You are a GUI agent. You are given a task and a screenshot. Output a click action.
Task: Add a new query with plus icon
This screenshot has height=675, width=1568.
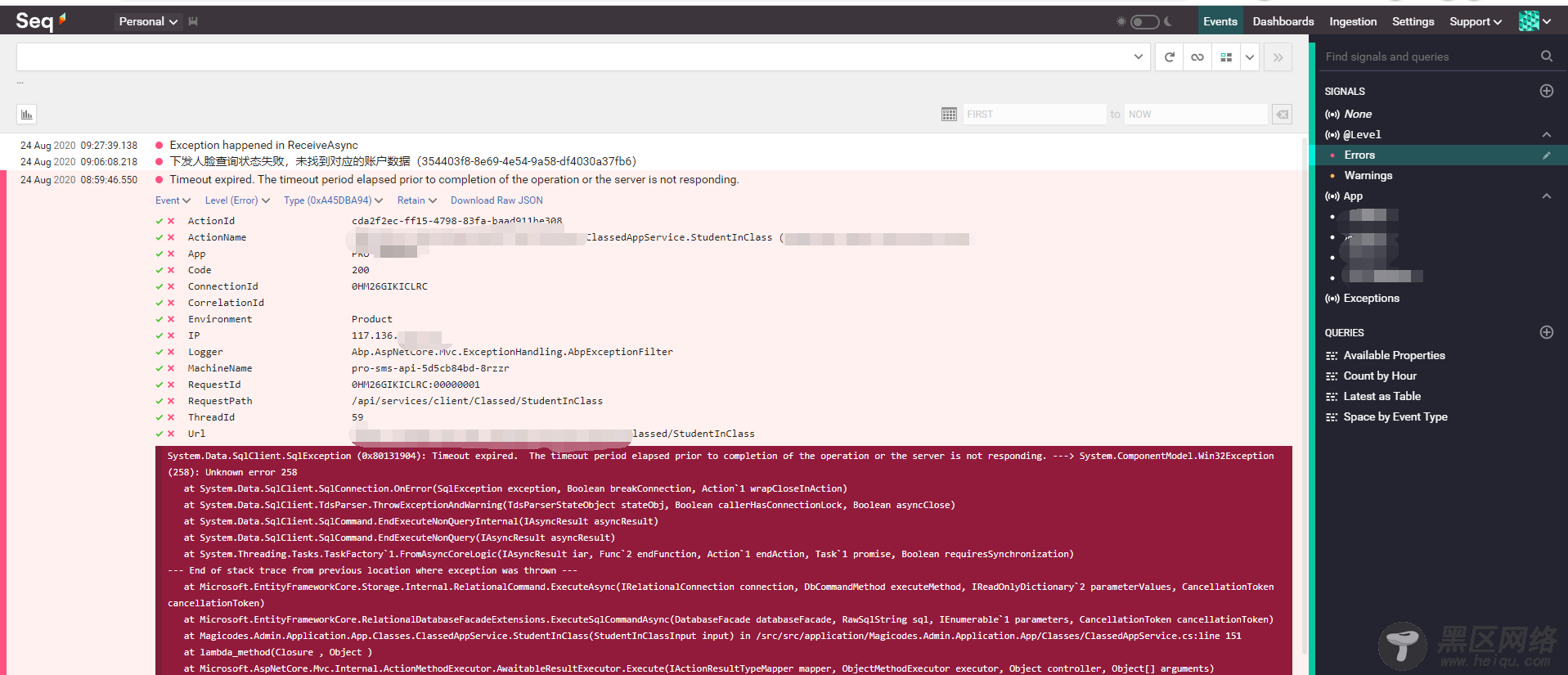1546,332
